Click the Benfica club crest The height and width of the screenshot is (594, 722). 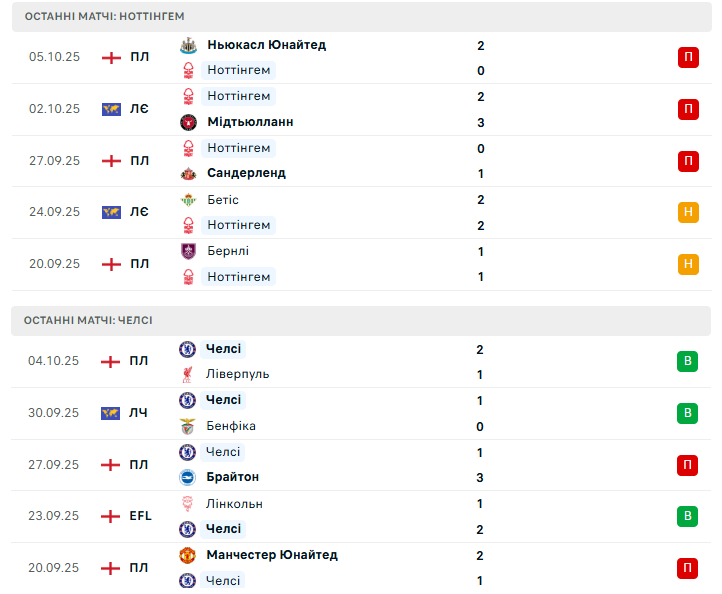(x=187, y=426)
